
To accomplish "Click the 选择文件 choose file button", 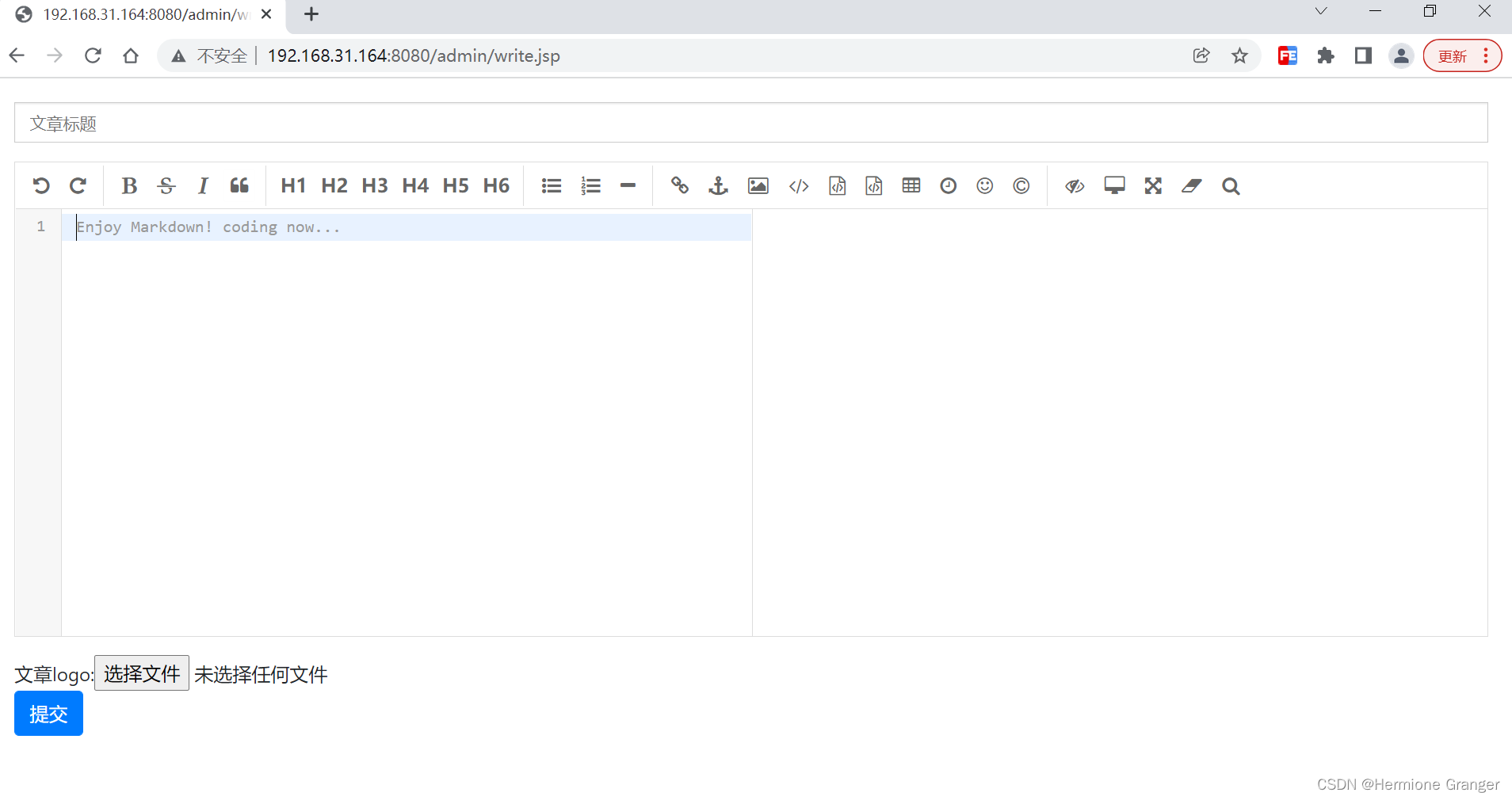I will pyautogui.click(x=142, y=673).
